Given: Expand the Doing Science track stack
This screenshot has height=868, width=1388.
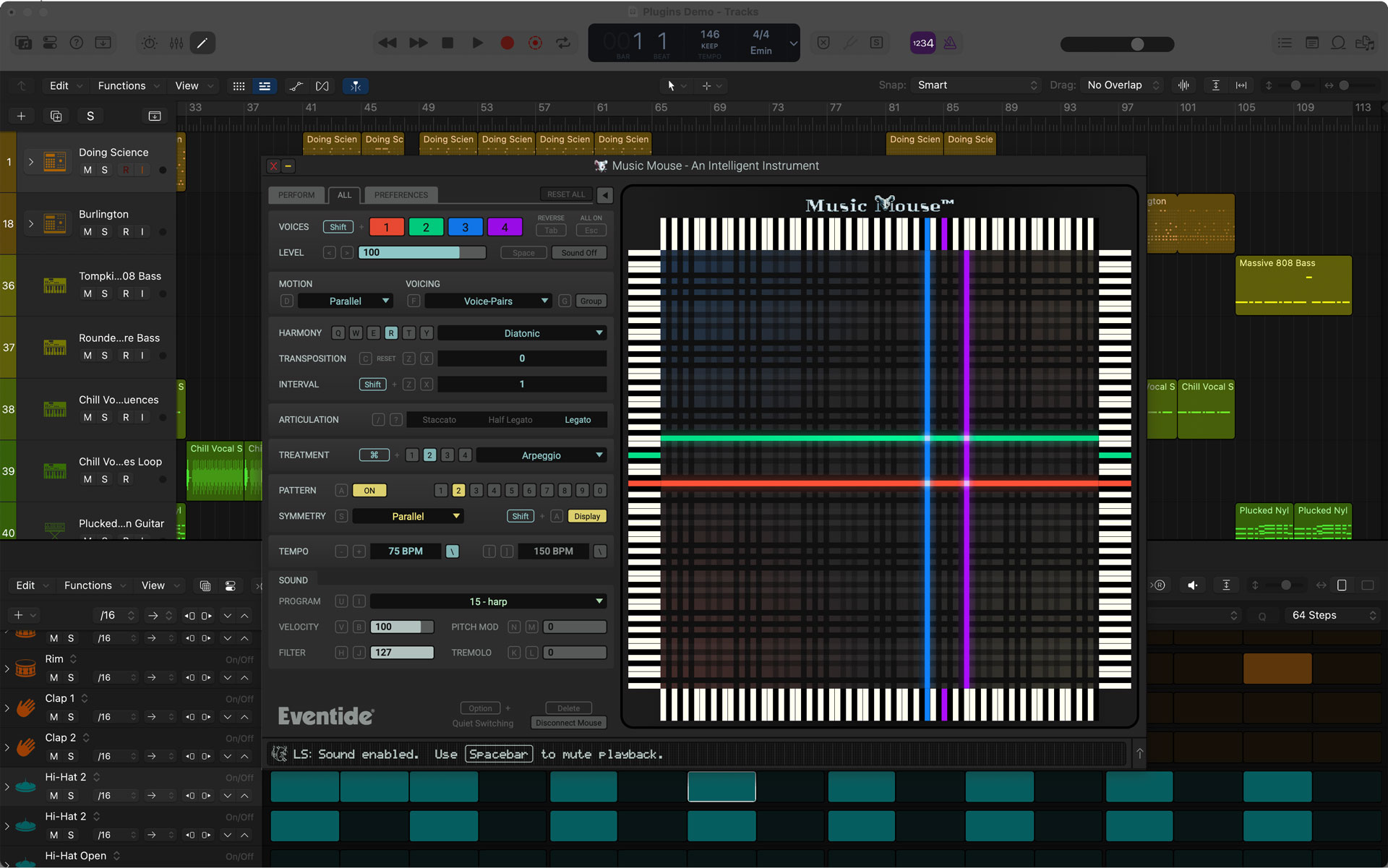Looking at the screenshot, I should pyautogui.click(x=31, y=162).
